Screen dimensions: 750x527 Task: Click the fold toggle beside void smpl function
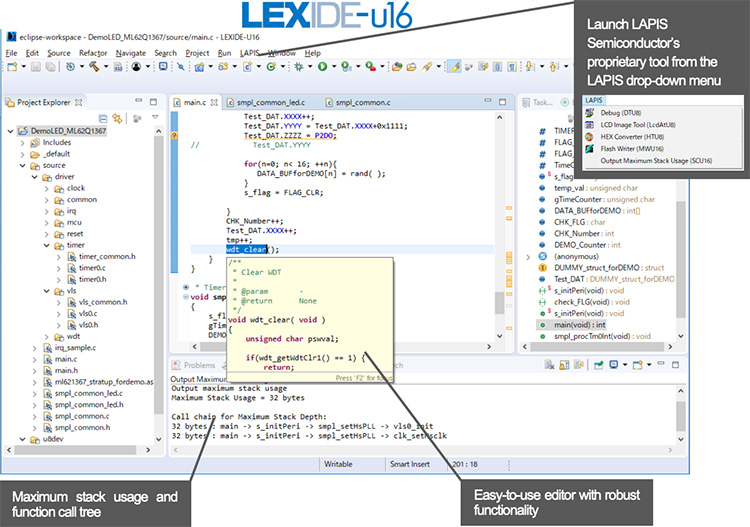186,297
